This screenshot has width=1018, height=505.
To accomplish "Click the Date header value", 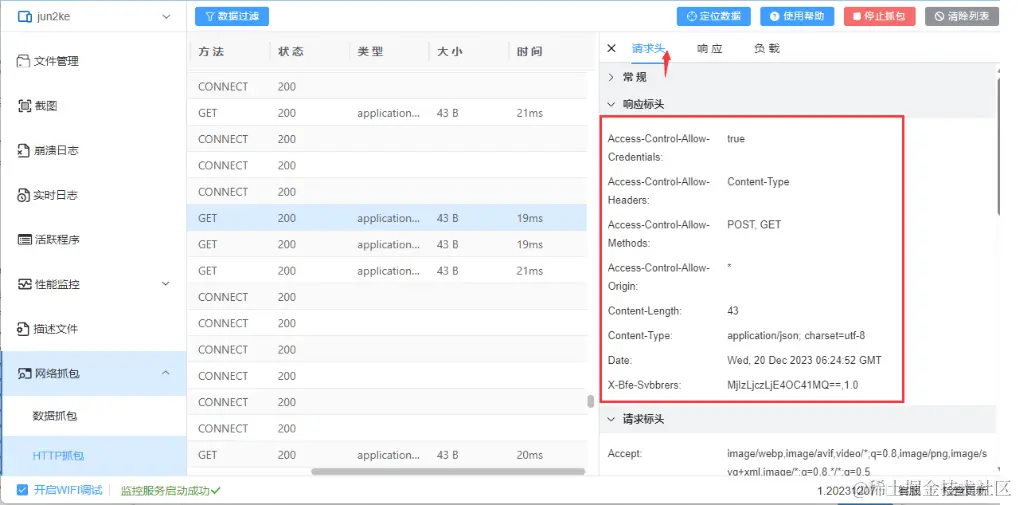I will tap(804, 360).
